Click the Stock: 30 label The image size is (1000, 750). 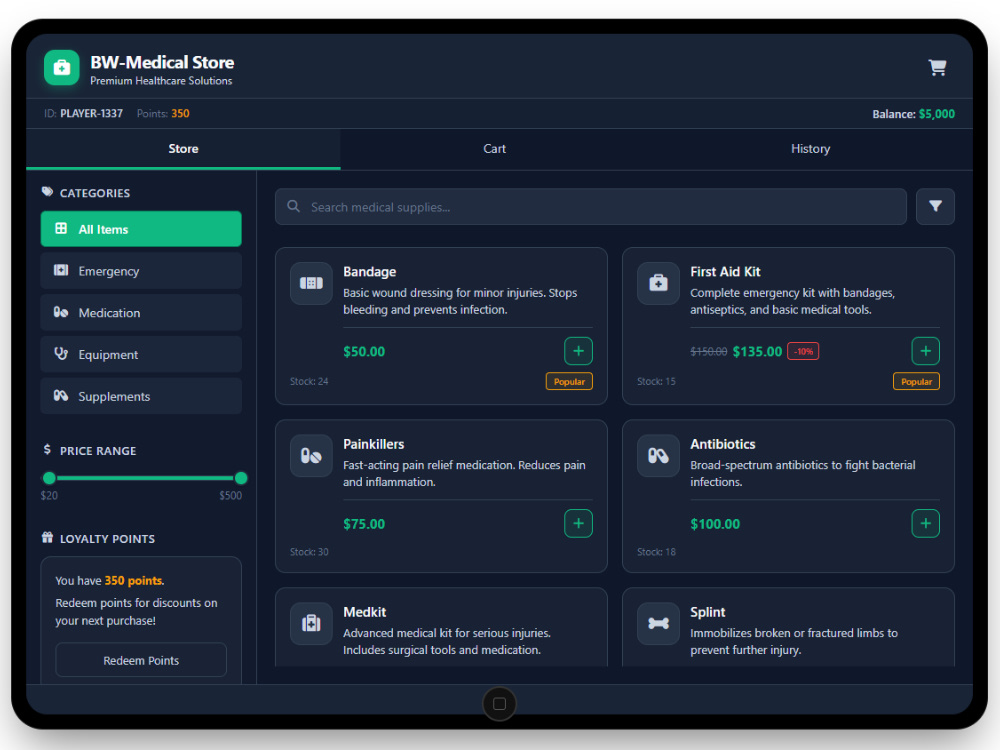coord(309,552)
